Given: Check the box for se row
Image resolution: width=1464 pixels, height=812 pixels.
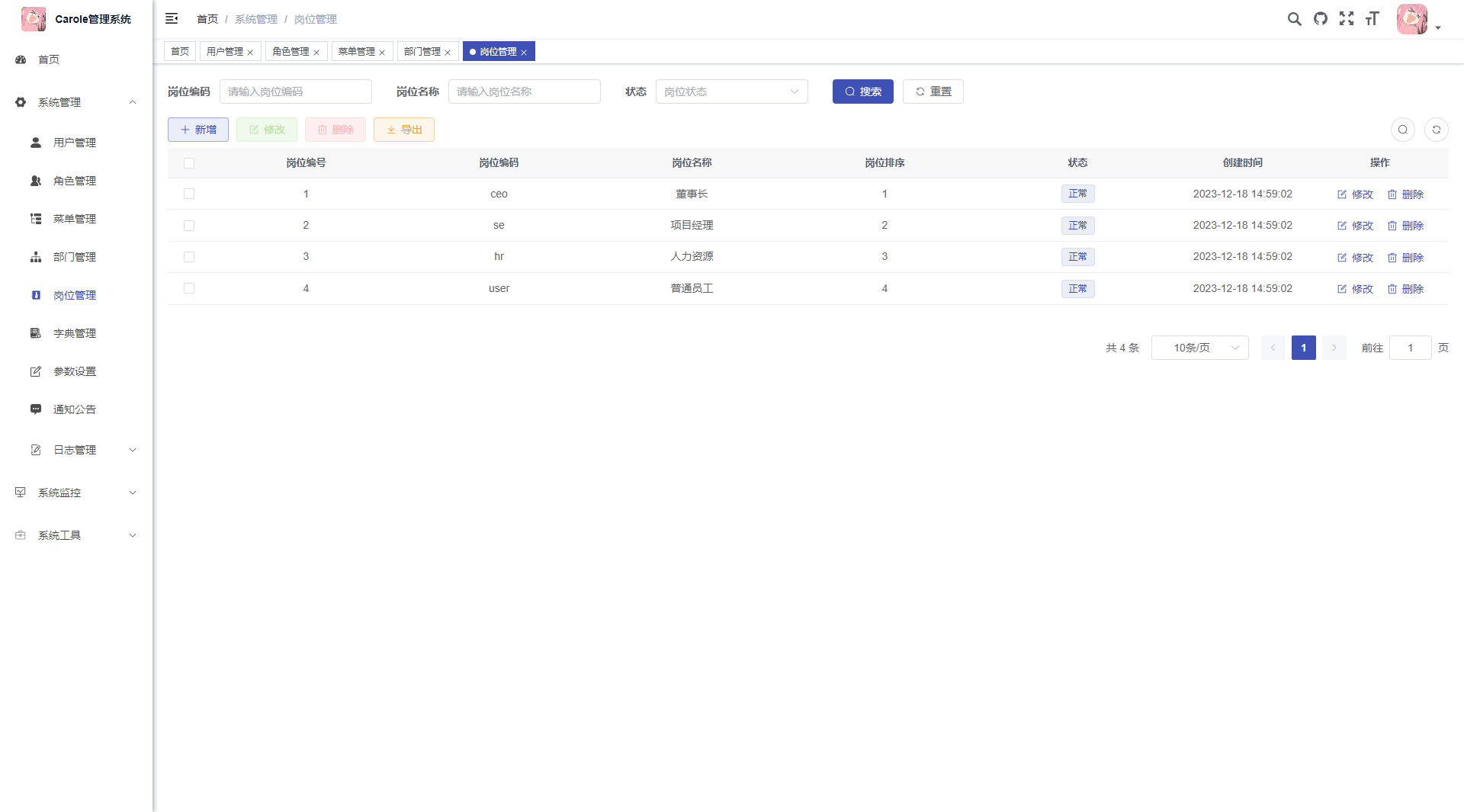Looking at the screenshot, I should [x=189, y=226].
